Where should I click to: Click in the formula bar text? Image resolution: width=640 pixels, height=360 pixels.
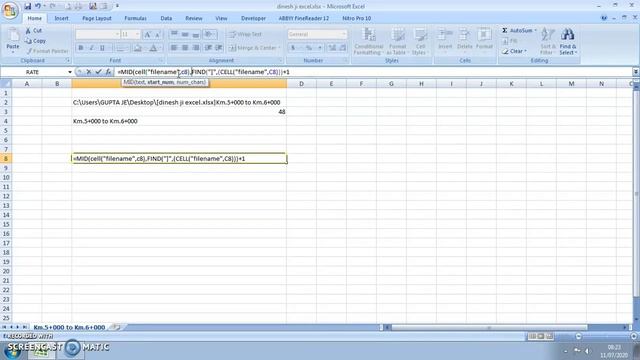pos(373,72)
